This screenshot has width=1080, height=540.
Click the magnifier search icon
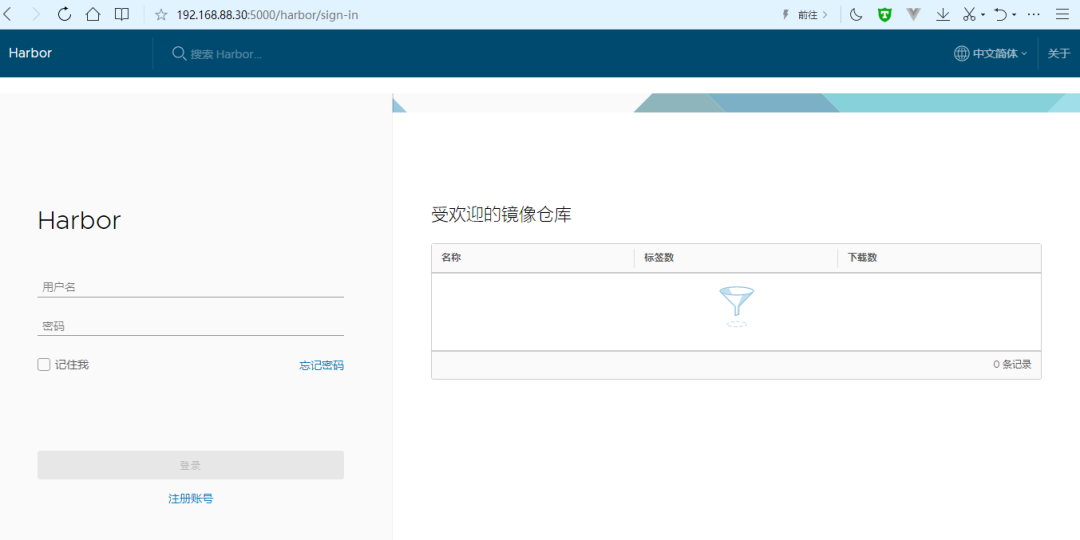179,53
